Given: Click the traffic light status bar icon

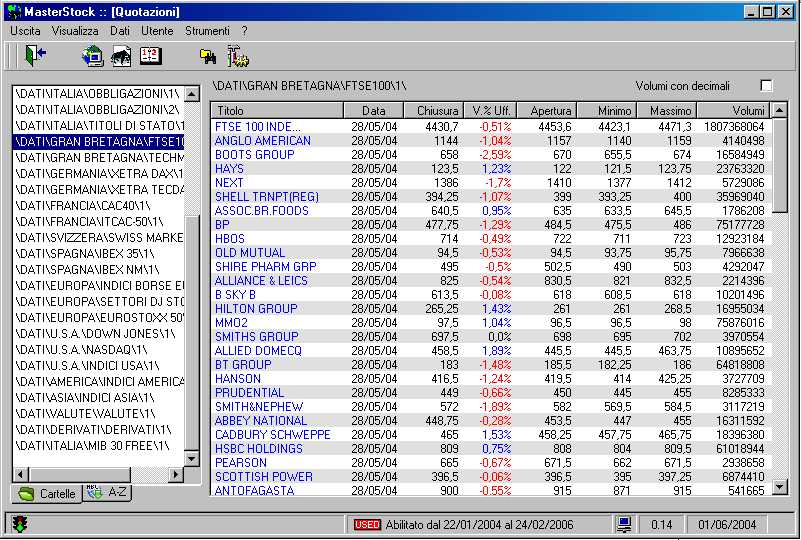Looking at the screenshot, I should pyautogui.click(x=20, y=524).
